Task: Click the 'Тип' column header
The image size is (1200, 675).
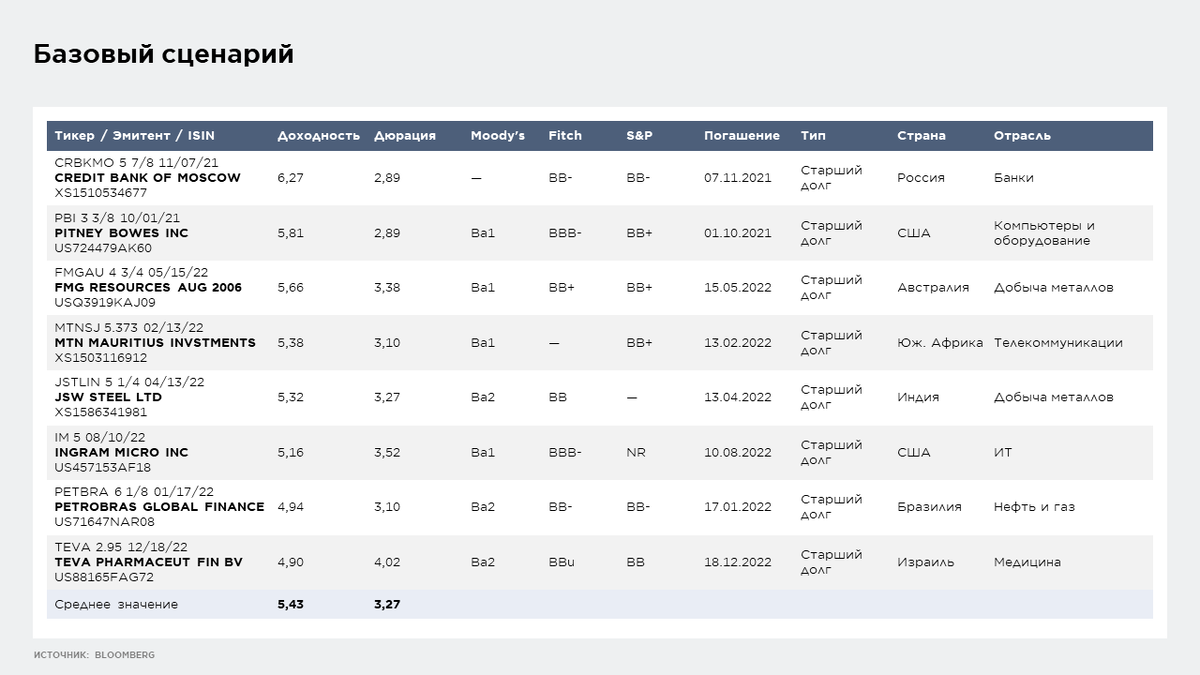Action: [813, 136]
